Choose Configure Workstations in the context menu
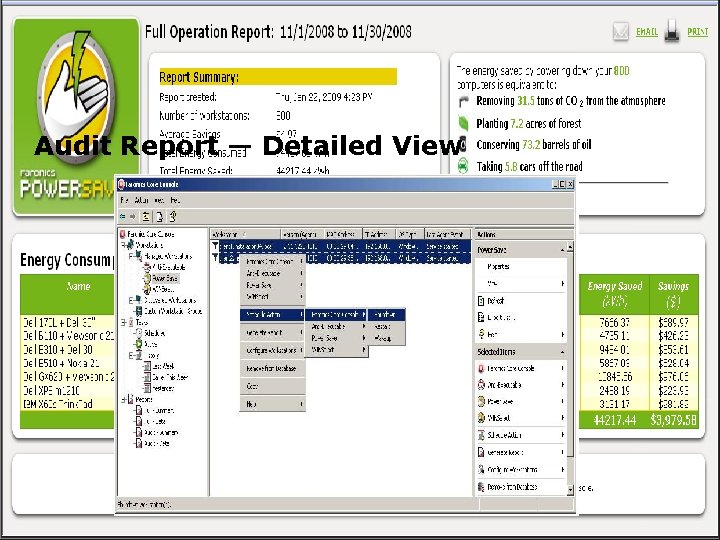This screenshot has width=720, height=540. pos(273,350)
